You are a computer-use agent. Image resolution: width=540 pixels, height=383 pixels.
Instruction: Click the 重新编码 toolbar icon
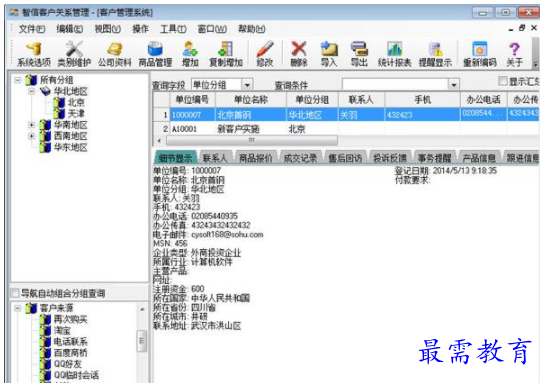(479, 54)
